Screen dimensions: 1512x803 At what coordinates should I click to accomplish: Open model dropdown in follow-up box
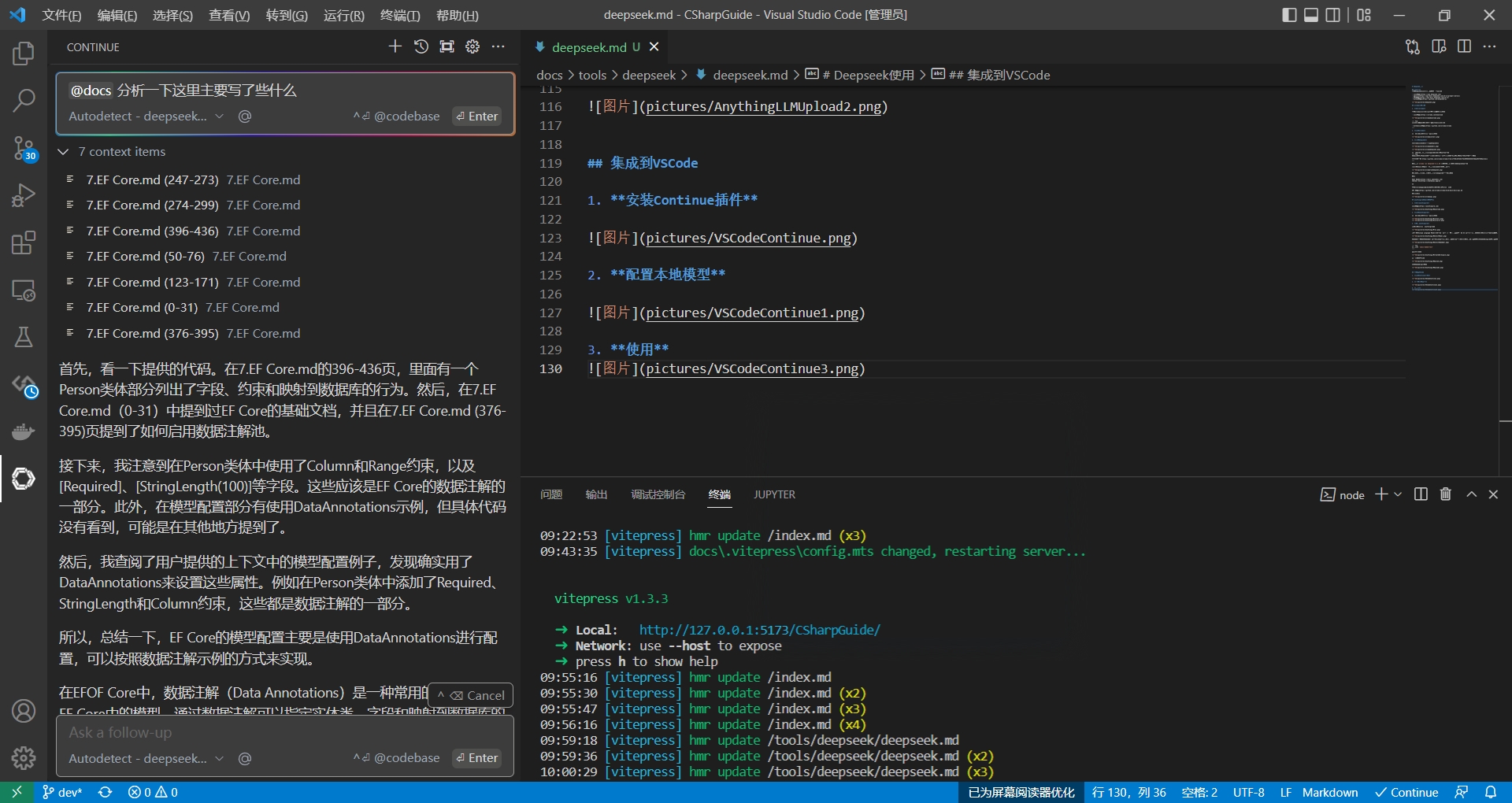[146, 758]
